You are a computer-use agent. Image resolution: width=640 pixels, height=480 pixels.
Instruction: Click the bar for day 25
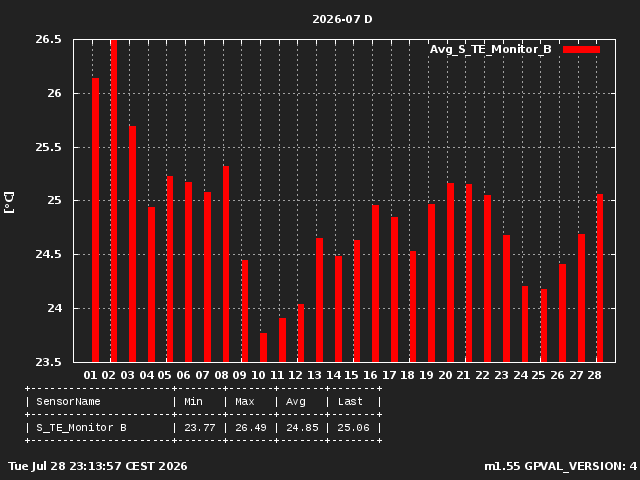[x=544, y=326]
